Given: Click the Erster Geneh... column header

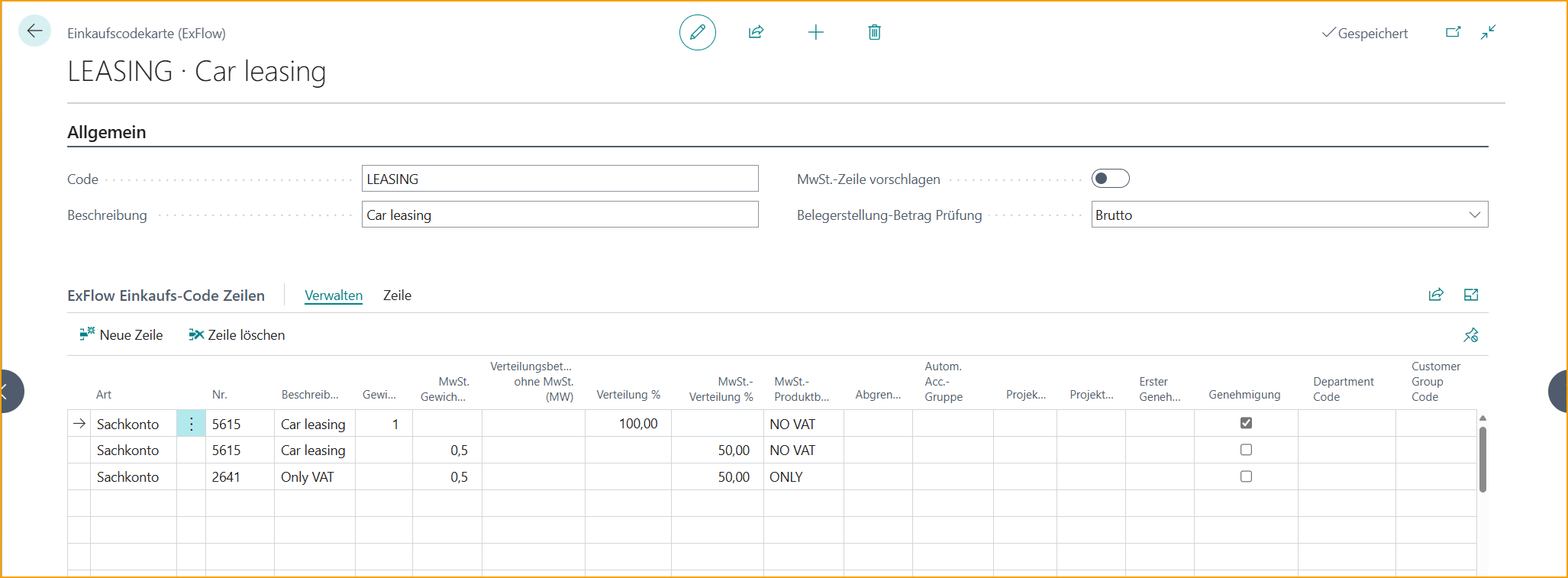Looking at the screenshot, I should point(1159,389).
